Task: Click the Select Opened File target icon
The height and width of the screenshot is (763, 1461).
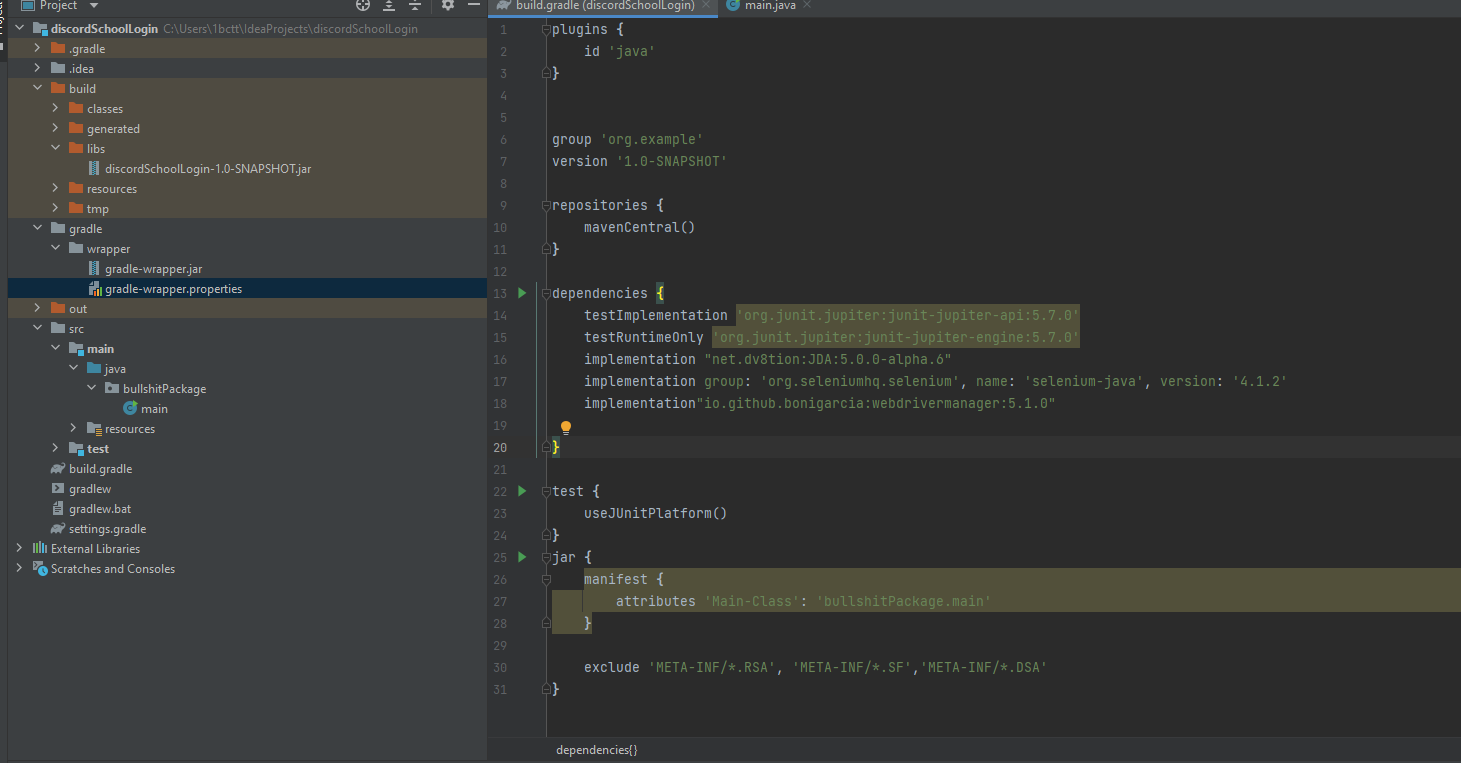Action: tap(363, 5)
